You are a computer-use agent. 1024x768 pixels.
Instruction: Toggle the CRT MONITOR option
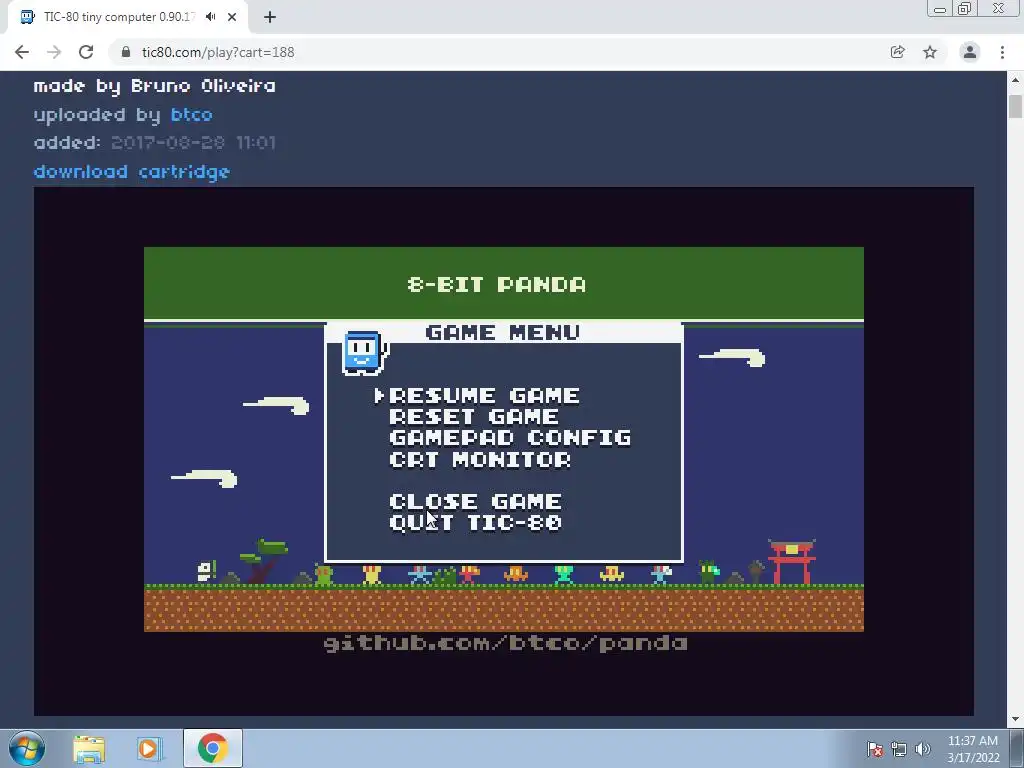(480, 459)
